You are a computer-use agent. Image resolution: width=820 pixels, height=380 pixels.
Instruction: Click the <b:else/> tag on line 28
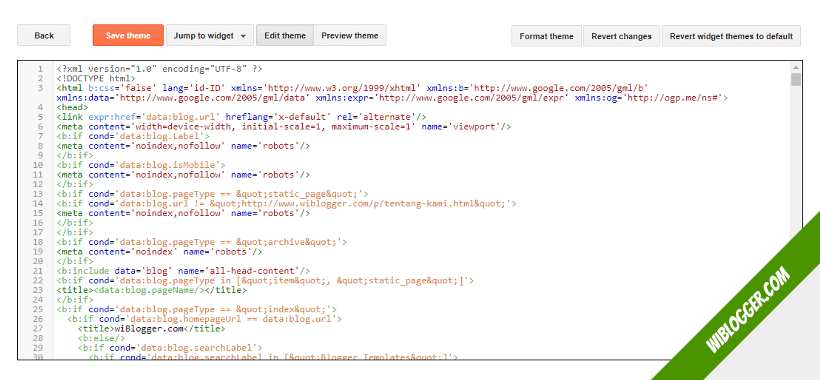[101, 338]
